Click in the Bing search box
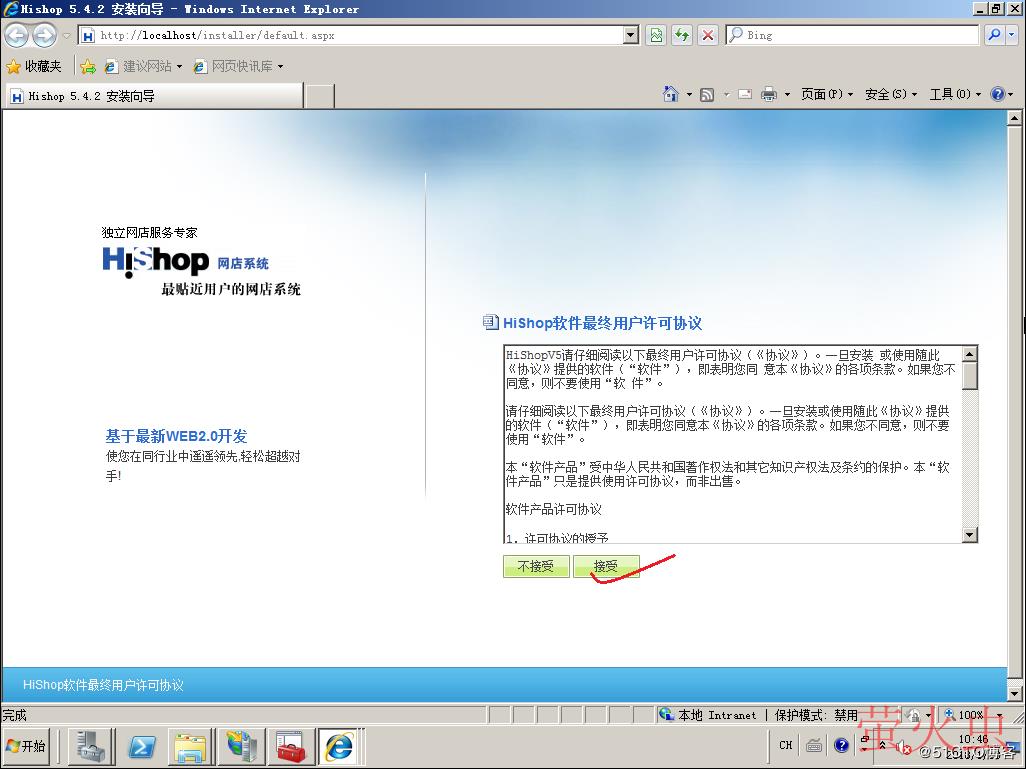The width and height of the screenshot is (1026, 769). [850, 35]
